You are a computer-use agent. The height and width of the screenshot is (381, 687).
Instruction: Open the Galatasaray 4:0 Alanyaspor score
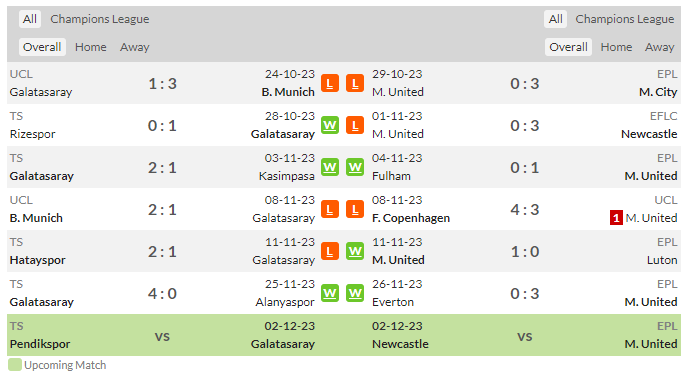tap(162, 294)
